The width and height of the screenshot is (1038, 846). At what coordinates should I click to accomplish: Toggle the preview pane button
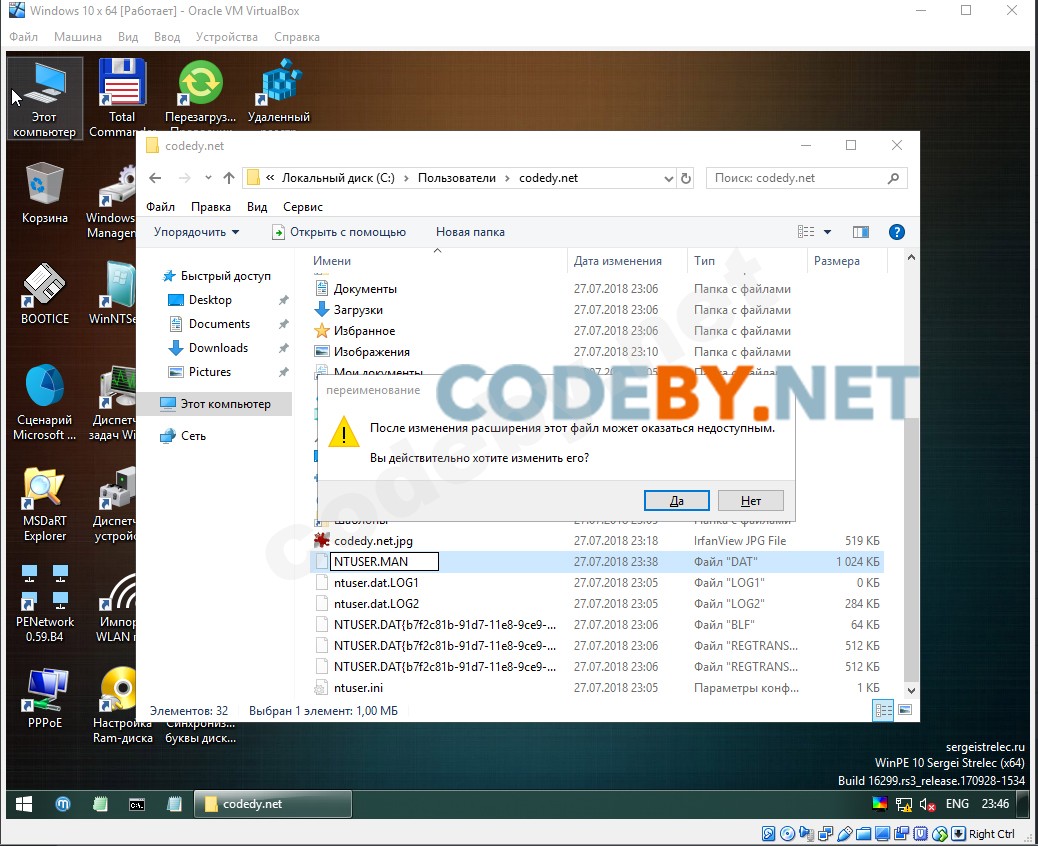pos(861,232)
